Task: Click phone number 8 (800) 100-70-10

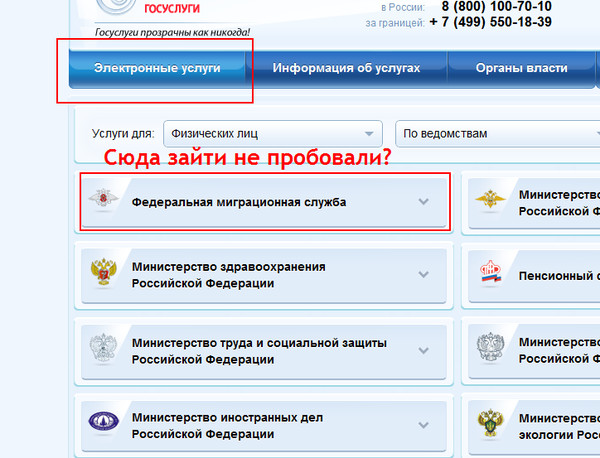Action: click(x=496, y=7)
